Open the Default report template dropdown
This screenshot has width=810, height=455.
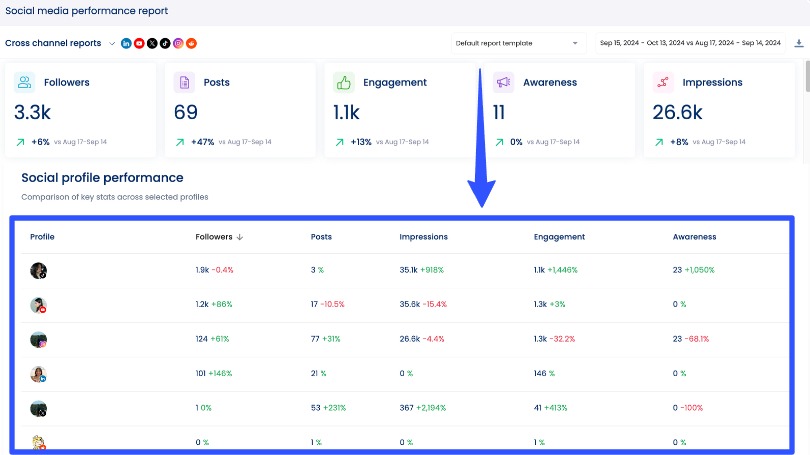pyautogui.click(x=516, y=43)
